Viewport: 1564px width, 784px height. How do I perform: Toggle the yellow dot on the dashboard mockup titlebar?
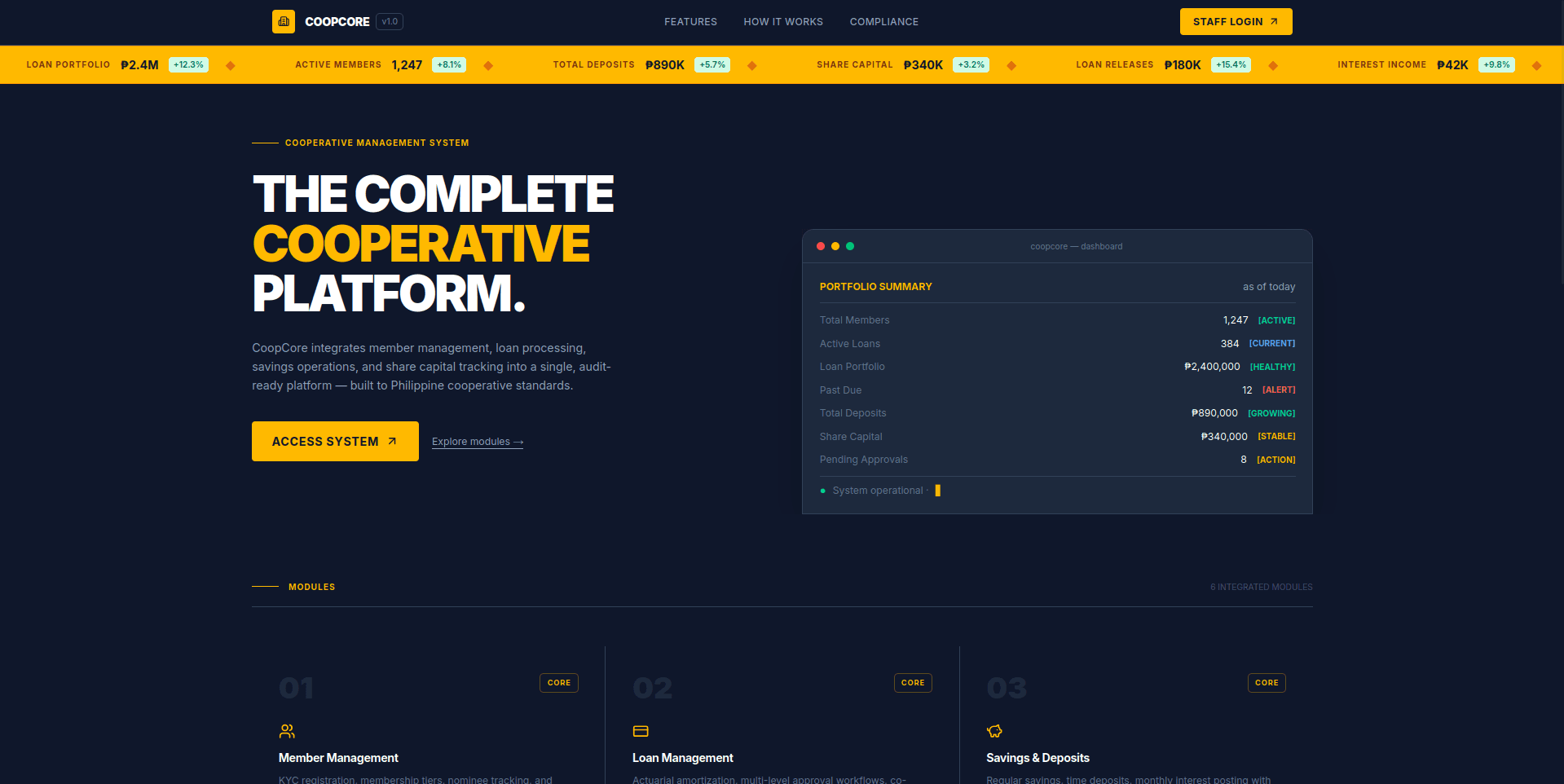pyautogui.click(x=835, y=245)
